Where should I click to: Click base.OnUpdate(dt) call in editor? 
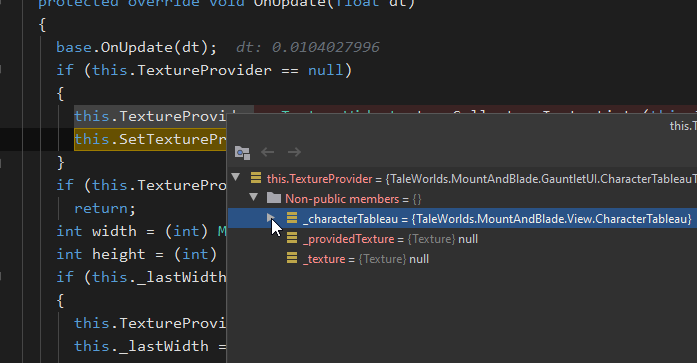pos(136,47)
